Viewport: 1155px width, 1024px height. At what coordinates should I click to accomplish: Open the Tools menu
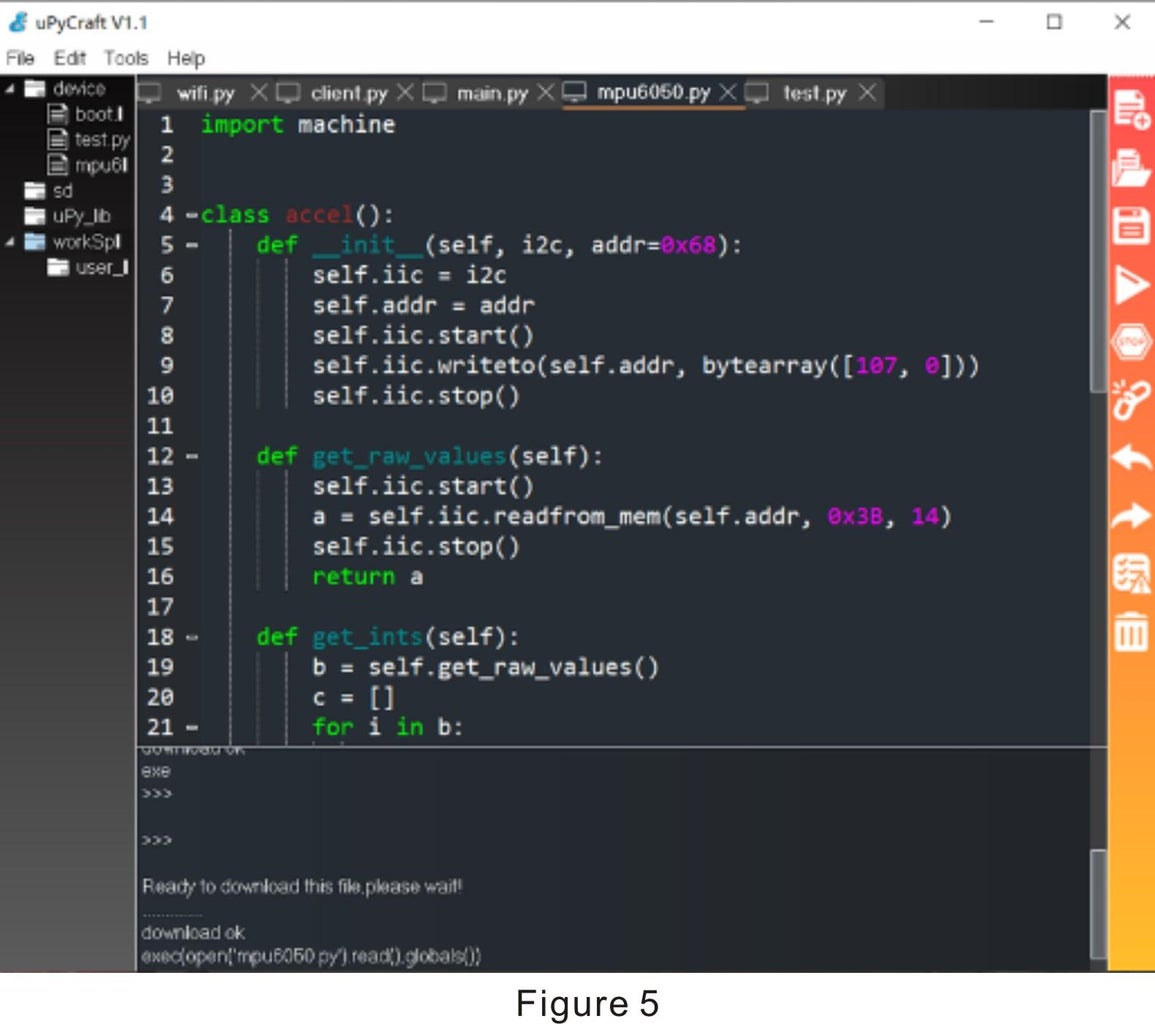[125, 58]
